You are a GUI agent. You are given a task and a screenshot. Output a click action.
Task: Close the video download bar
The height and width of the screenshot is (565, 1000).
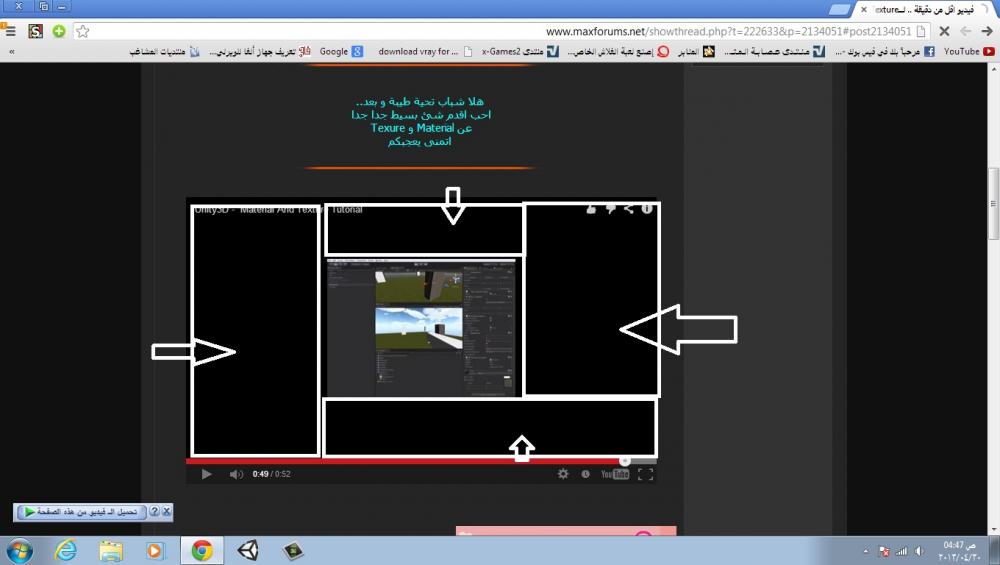point(166,511)
